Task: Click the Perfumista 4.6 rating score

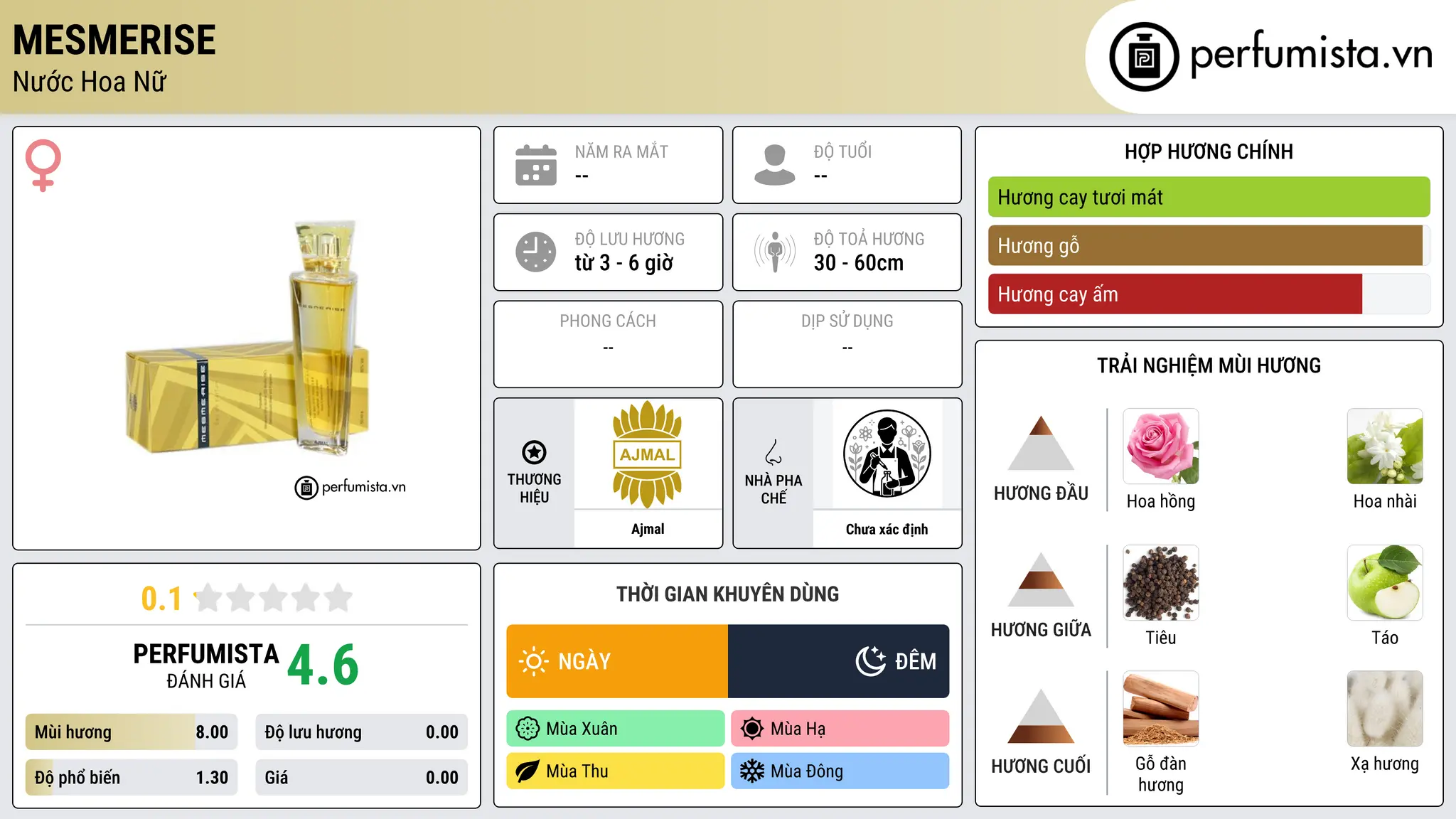Action: [323, 665]
